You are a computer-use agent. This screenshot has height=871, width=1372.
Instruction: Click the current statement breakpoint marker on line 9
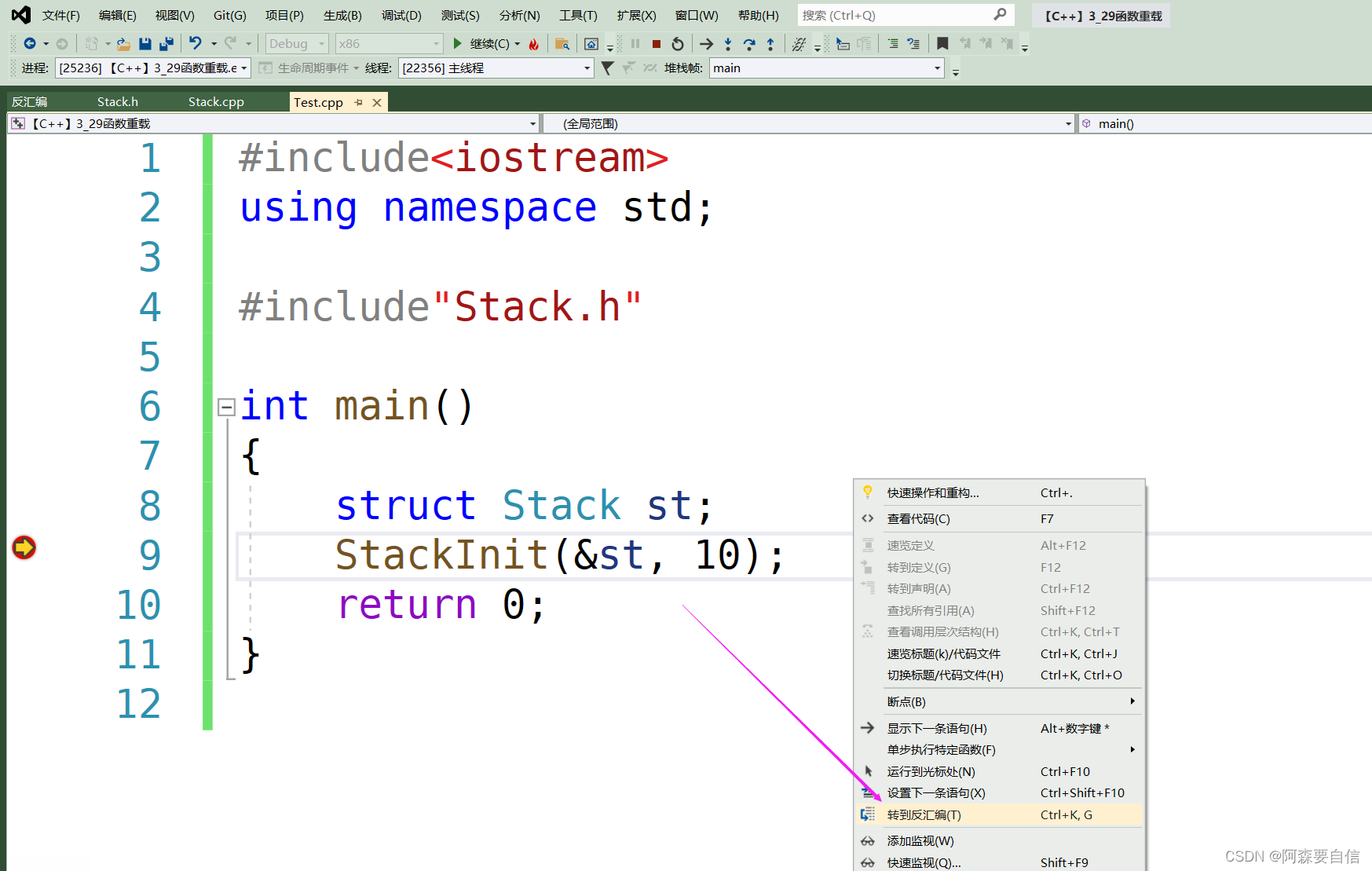24,547
